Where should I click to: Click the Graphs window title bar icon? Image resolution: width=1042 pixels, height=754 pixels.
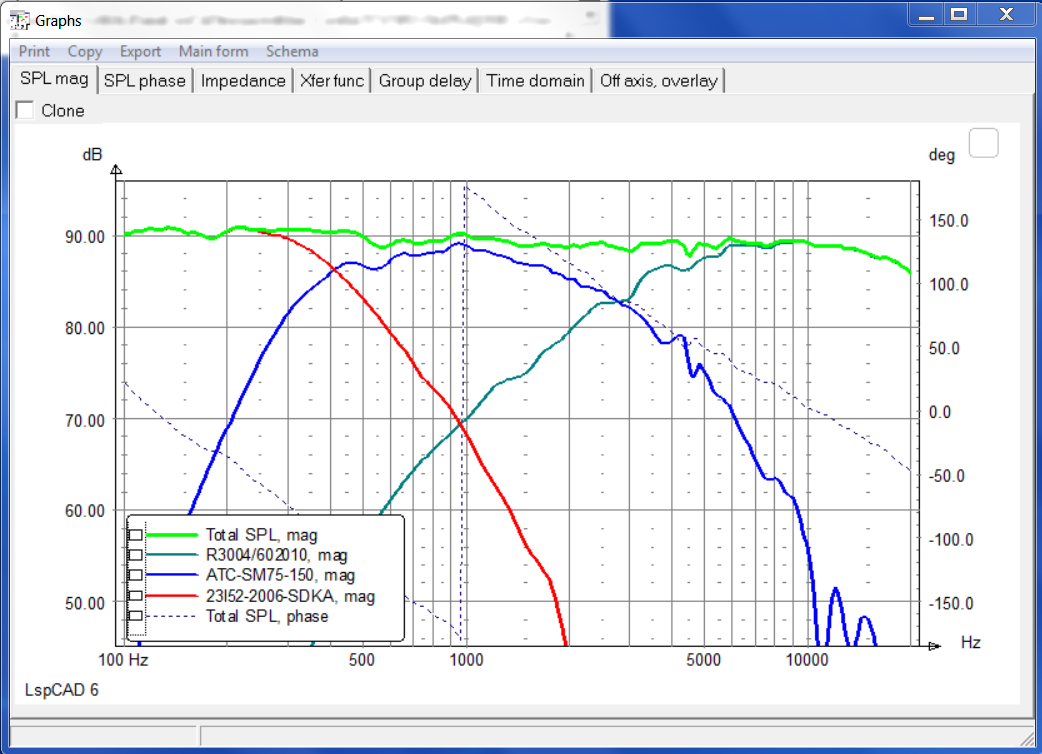(20, 20)
